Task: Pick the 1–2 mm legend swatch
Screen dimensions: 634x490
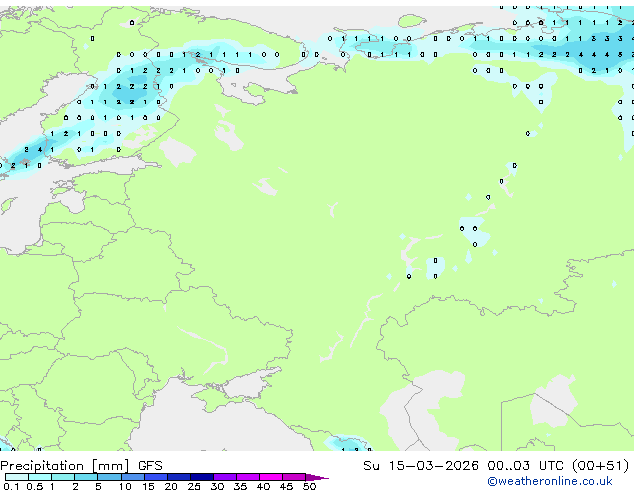Action: coord(63,477)
